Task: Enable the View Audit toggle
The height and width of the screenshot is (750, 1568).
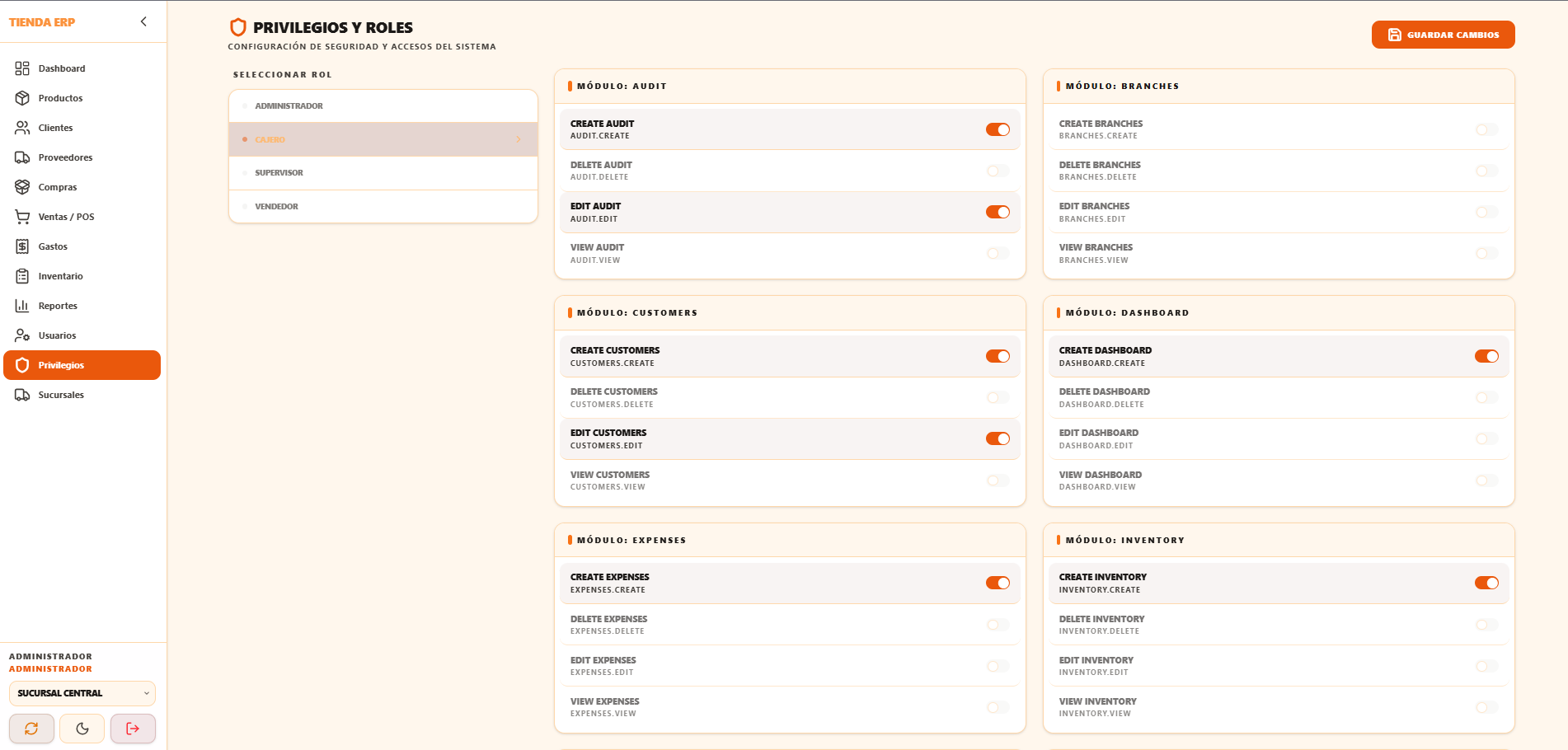Action: 998,253
